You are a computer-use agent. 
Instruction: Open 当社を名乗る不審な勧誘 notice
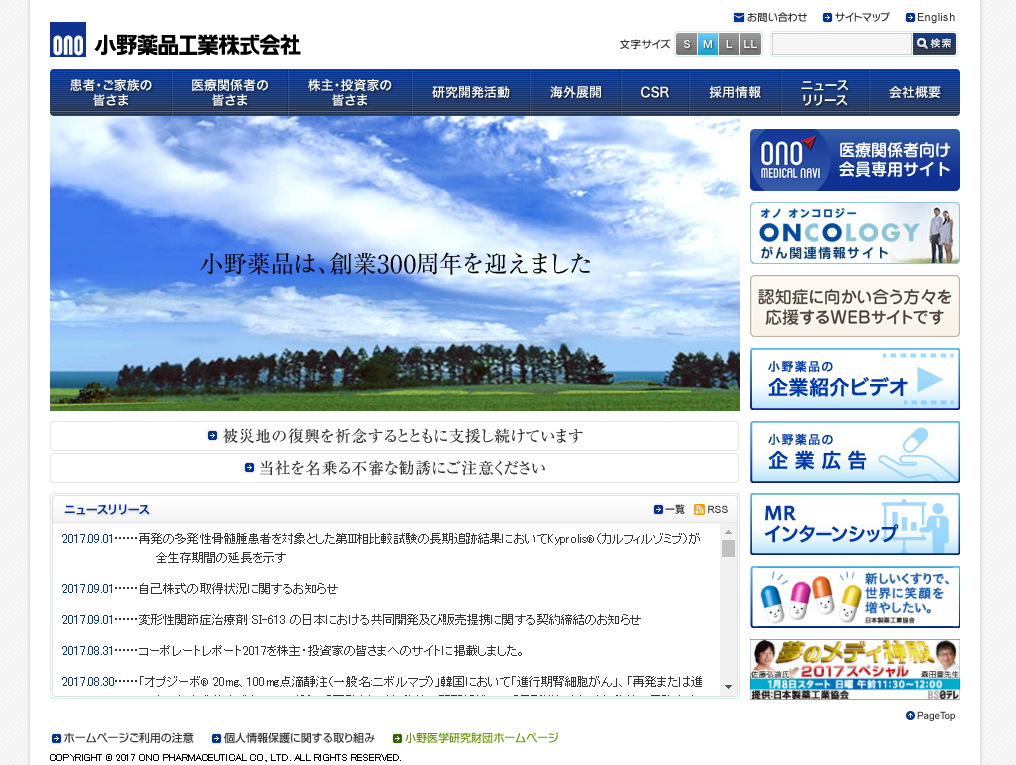[395, 468]
